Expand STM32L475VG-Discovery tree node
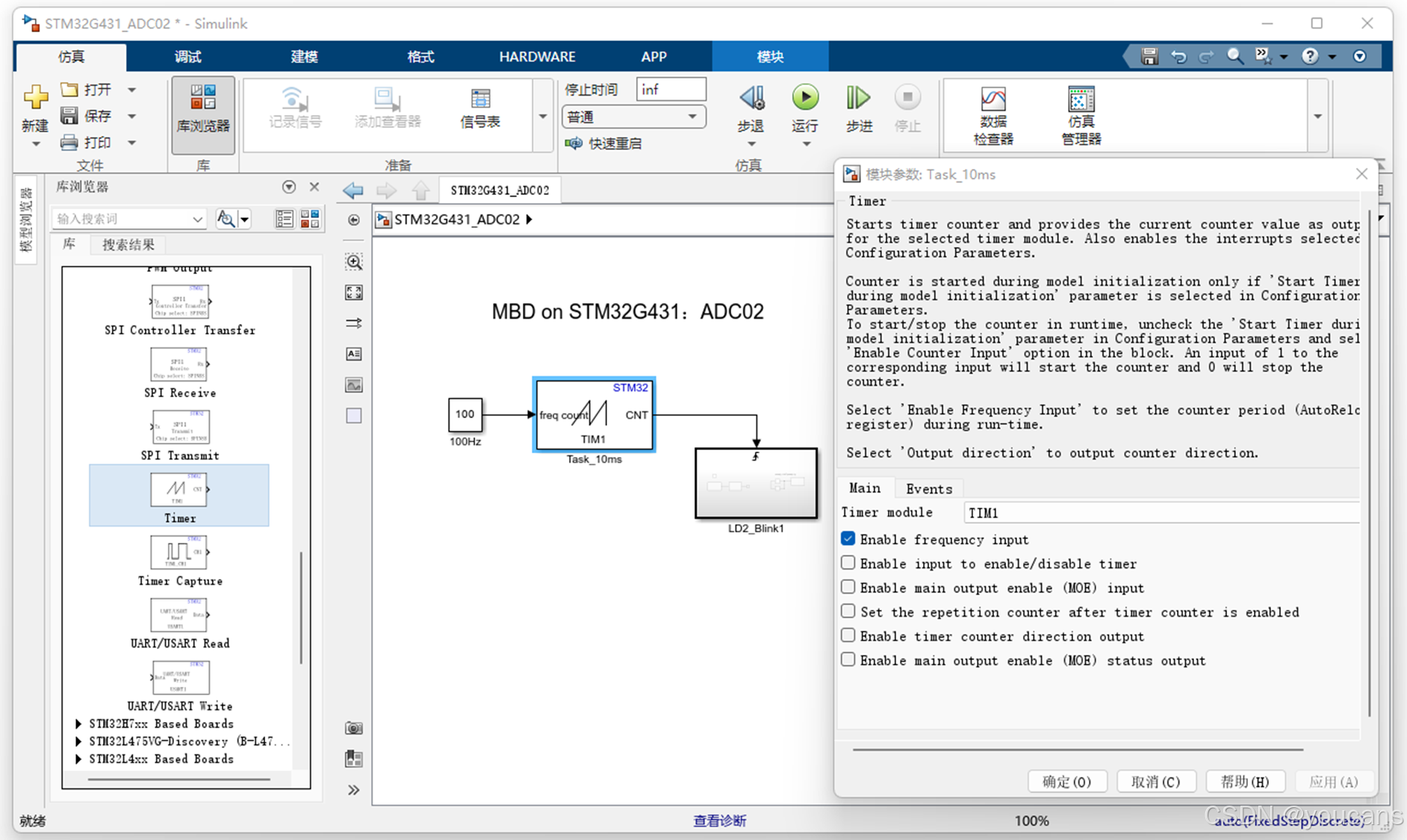 [78, 741]
